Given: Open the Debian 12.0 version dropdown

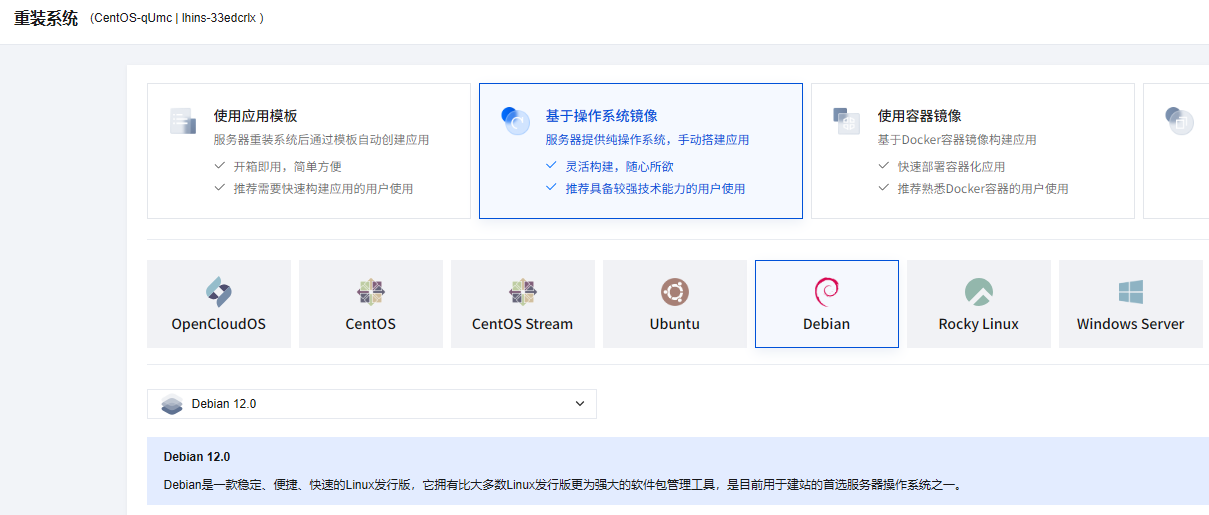Looking at the screenshot, I should pyautogui.click(x=372, y=404).
